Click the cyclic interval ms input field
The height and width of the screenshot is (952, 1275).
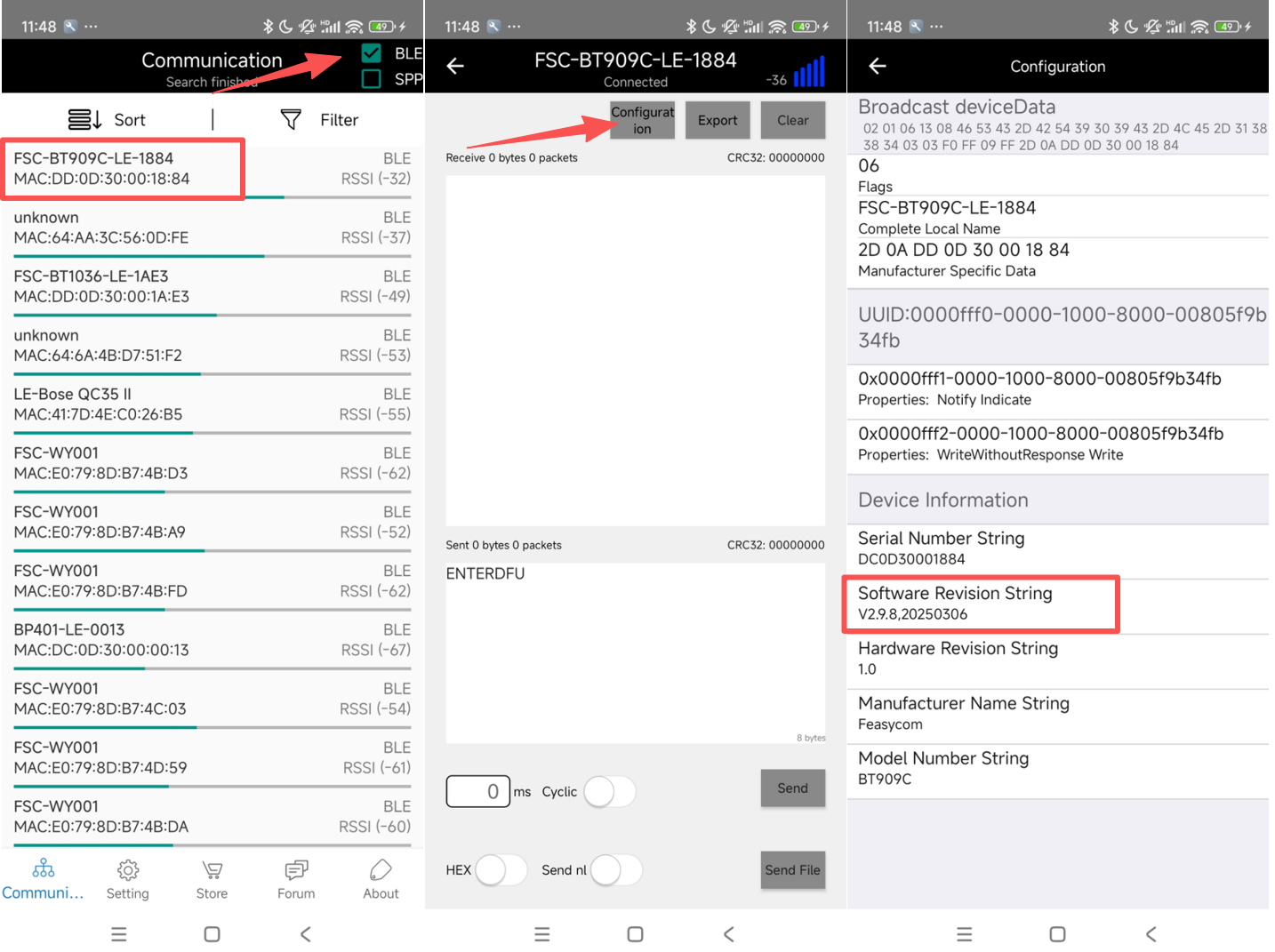coord(478,791)
